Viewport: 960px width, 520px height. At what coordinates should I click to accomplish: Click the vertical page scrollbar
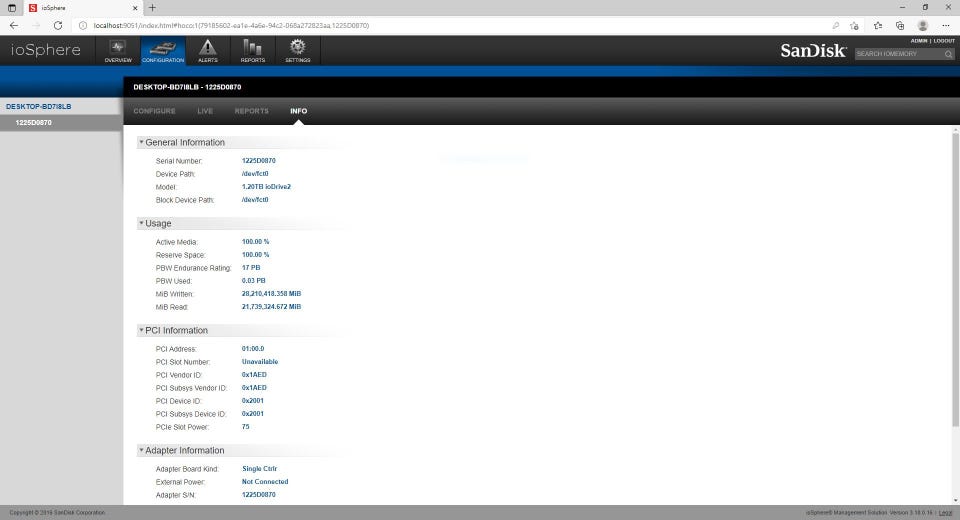point(956,281)
